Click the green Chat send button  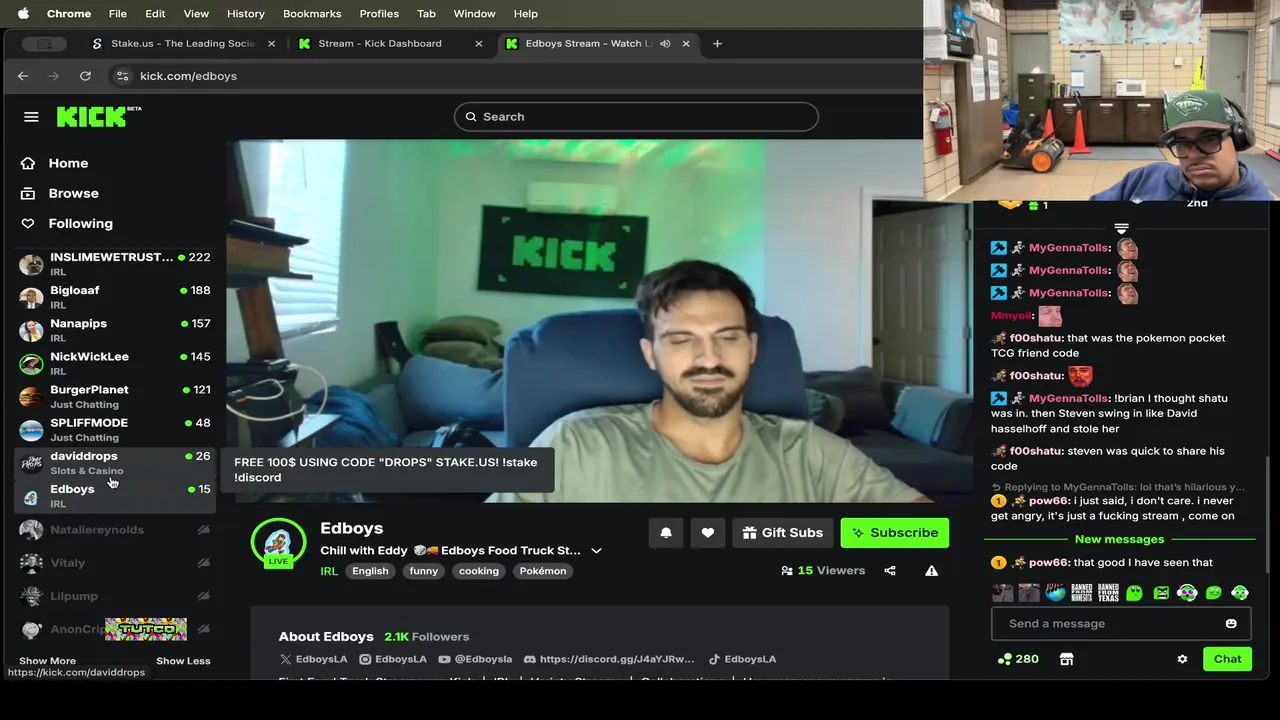pos(1227,659)
